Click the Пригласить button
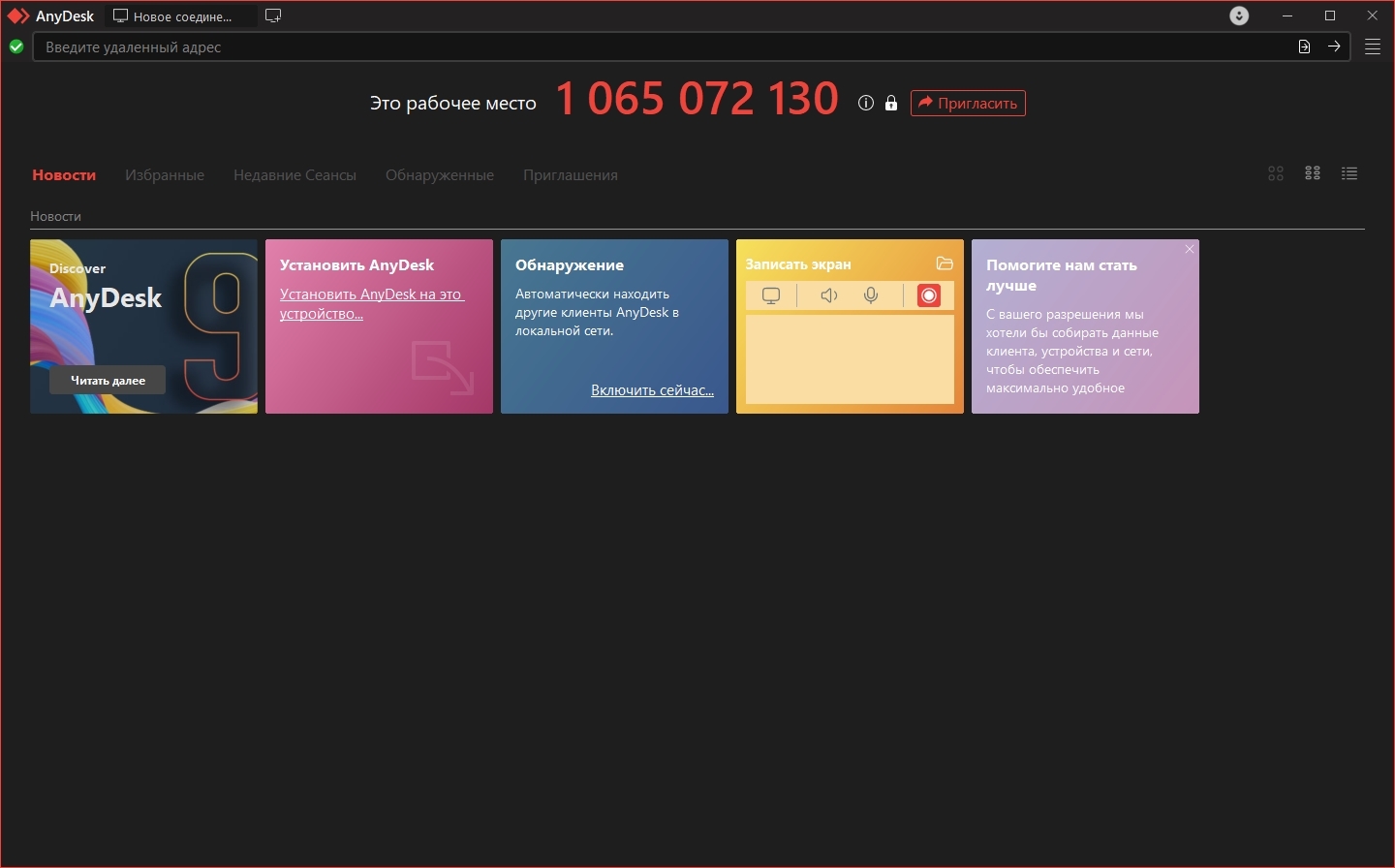Viewport: 1395px width, 868px height. (968, 103)
